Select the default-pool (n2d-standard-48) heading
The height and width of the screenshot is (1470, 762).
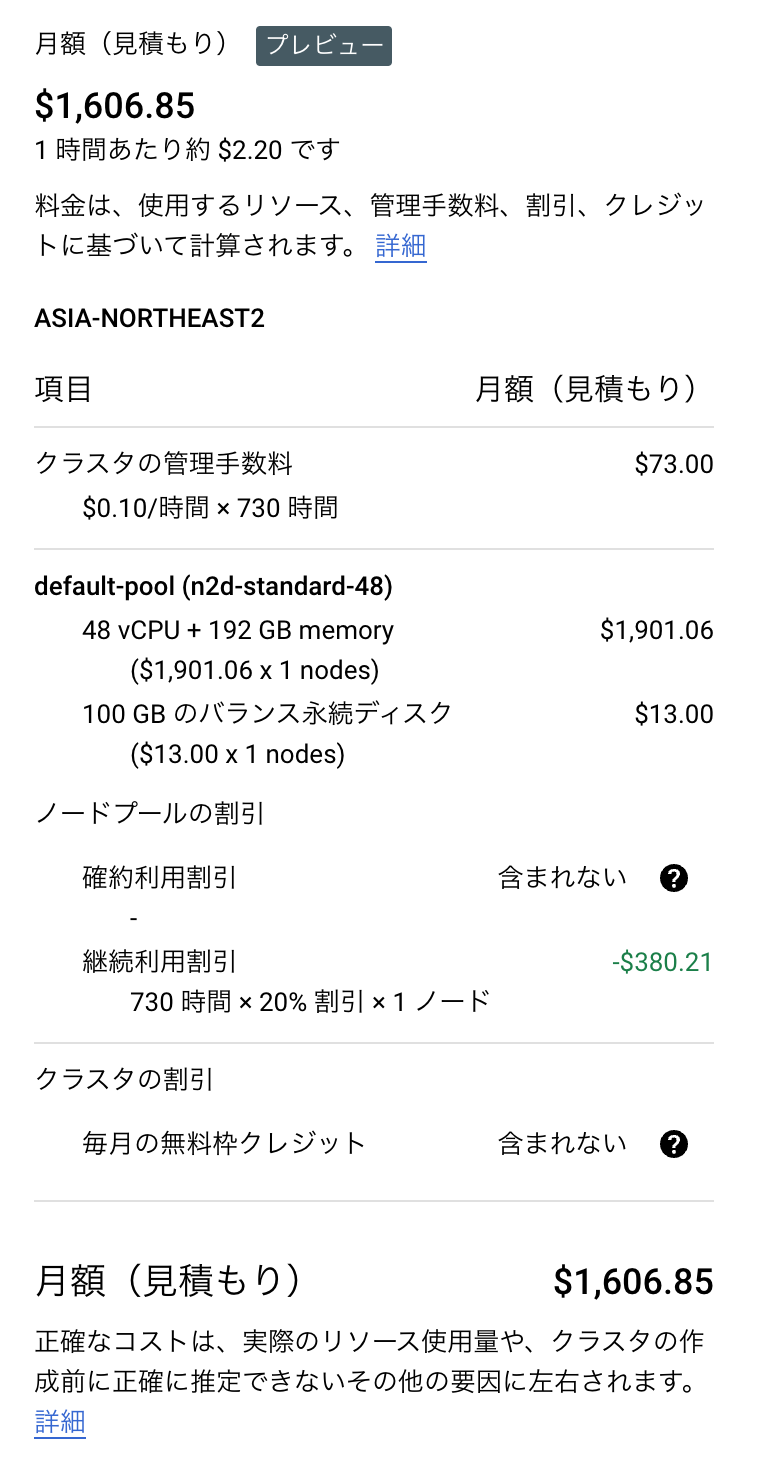pos(213,587)
